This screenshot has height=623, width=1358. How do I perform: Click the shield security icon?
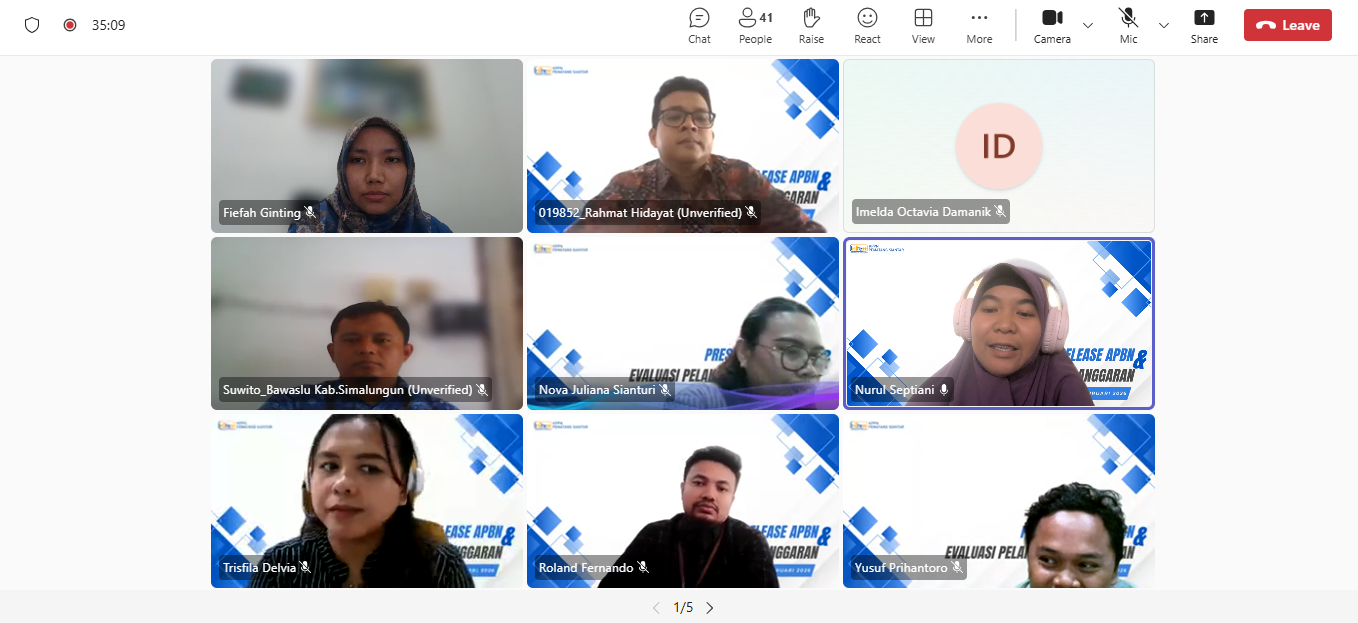pos(32,25)
